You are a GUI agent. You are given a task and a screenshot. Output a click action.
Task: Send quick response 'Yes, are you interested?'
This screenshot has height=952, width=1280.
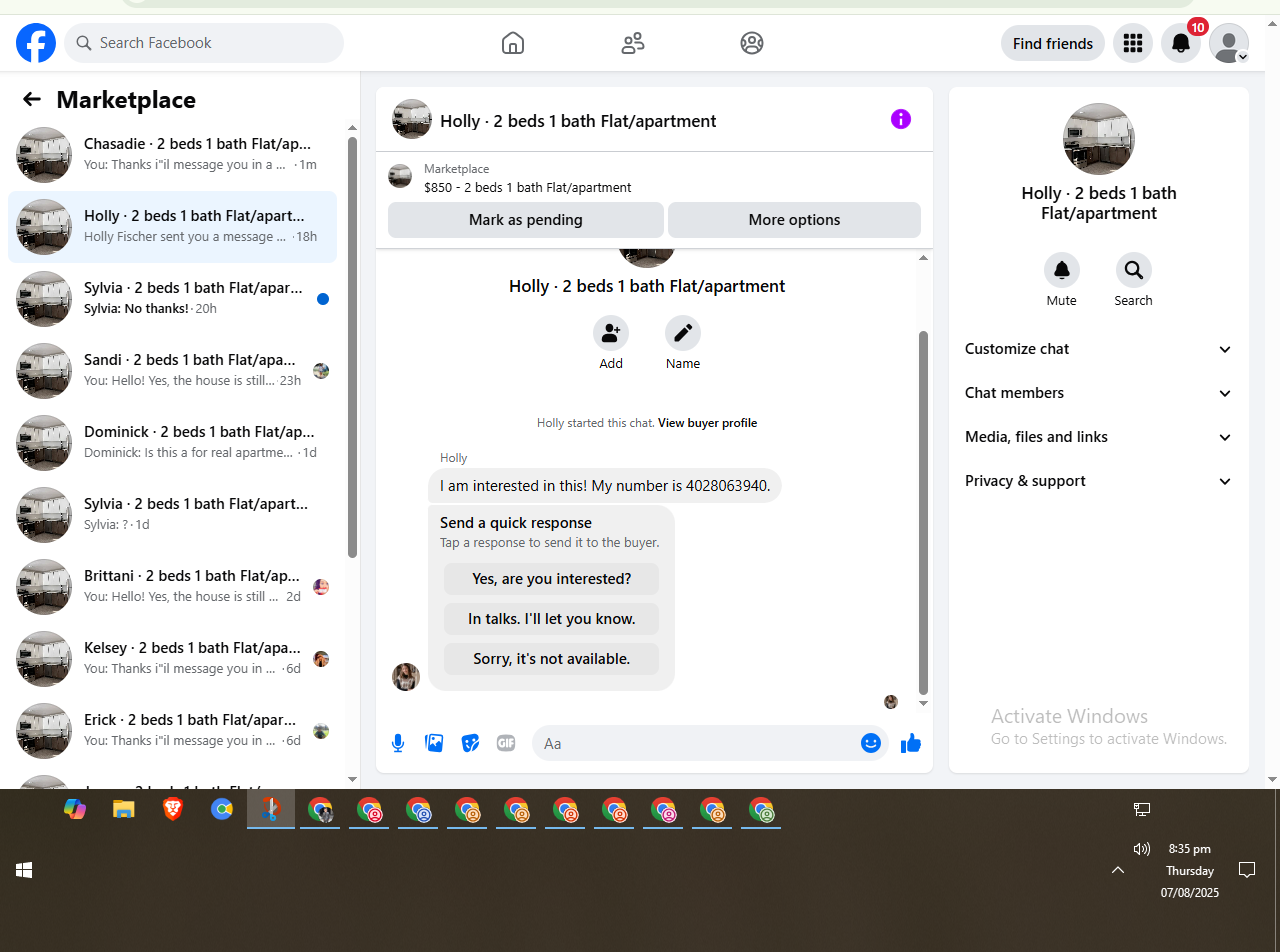pyautogui.click(x=552, y=579)
